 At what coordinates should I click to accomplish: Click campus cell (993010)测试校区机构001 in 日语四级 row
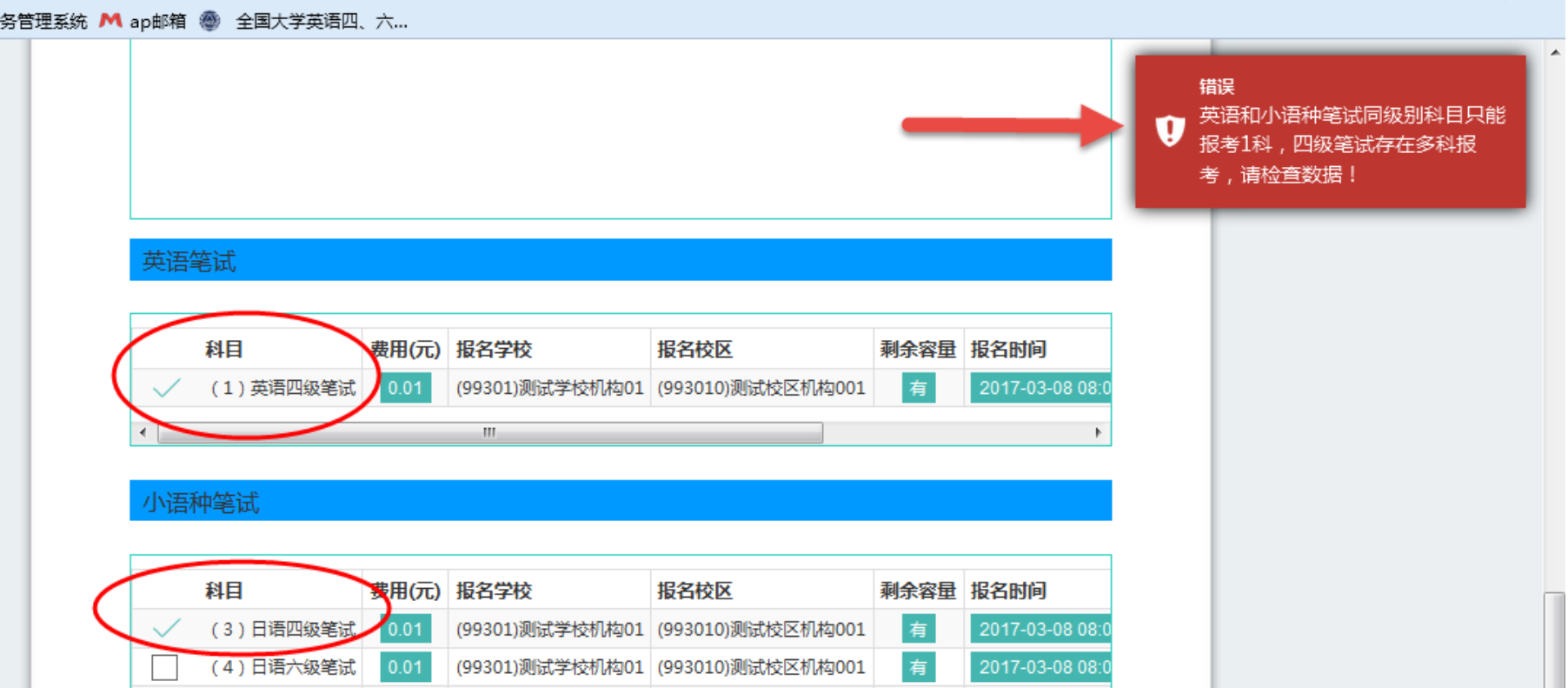click(761, 629)
